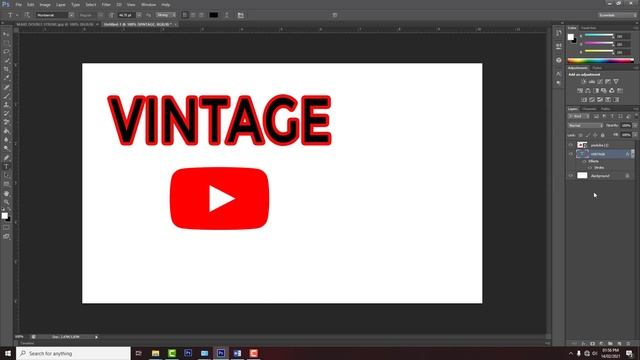
Task: Click the Create Warped Text icon
Action: (227, 15)
